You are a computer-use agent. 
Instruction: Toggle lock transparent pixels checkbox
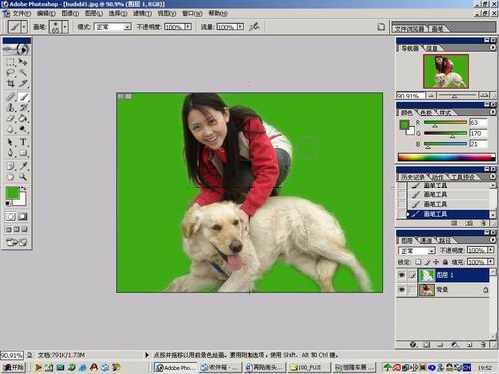418,262
